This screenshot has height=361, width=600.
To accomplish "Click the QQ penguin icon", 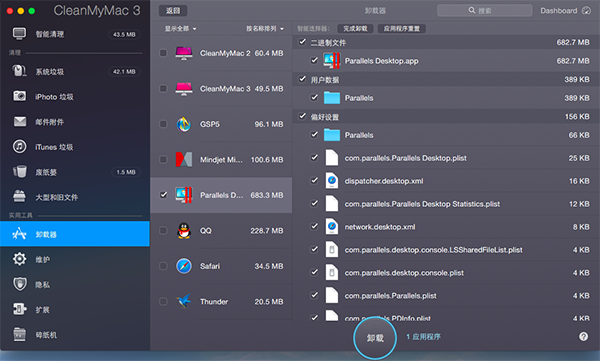I will pyautogui.click(x=184, y=230).
